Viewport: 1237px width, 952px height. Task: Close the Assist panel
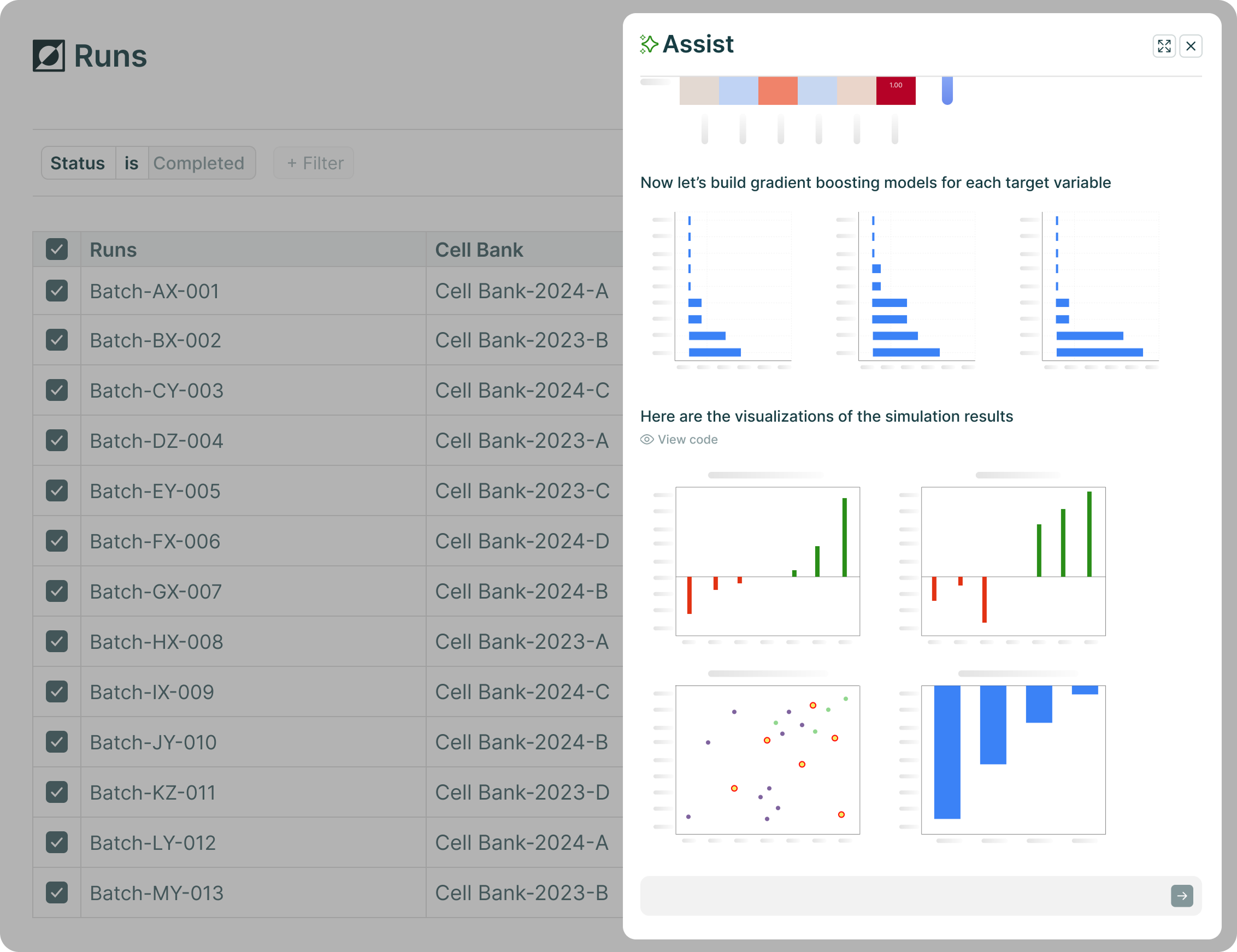1191,46
